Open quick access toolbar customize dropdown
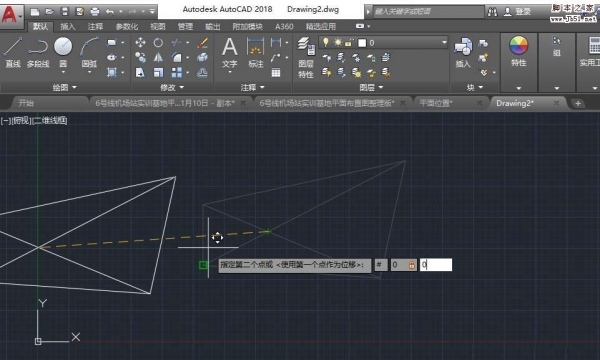This screenshot has width=600, height=360. pos(152,11)
